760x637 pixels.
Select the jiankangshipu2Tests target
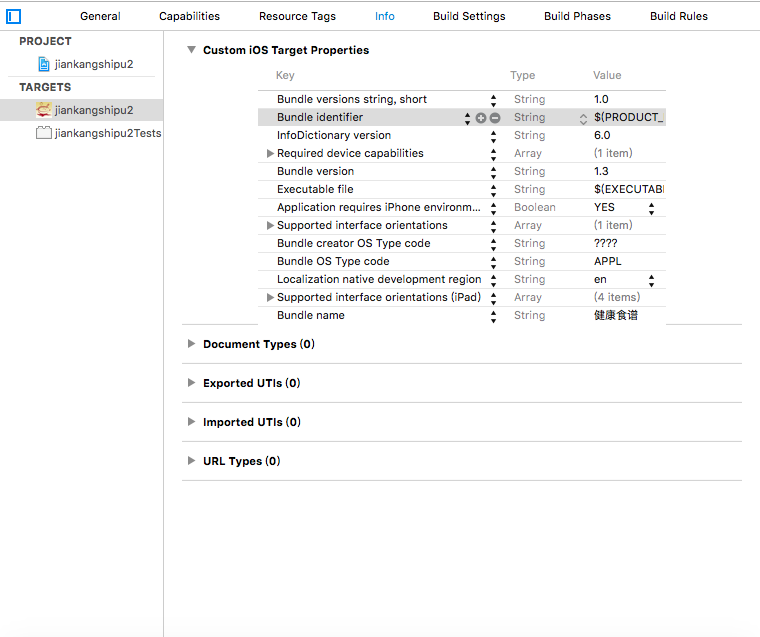pos(108,133)
